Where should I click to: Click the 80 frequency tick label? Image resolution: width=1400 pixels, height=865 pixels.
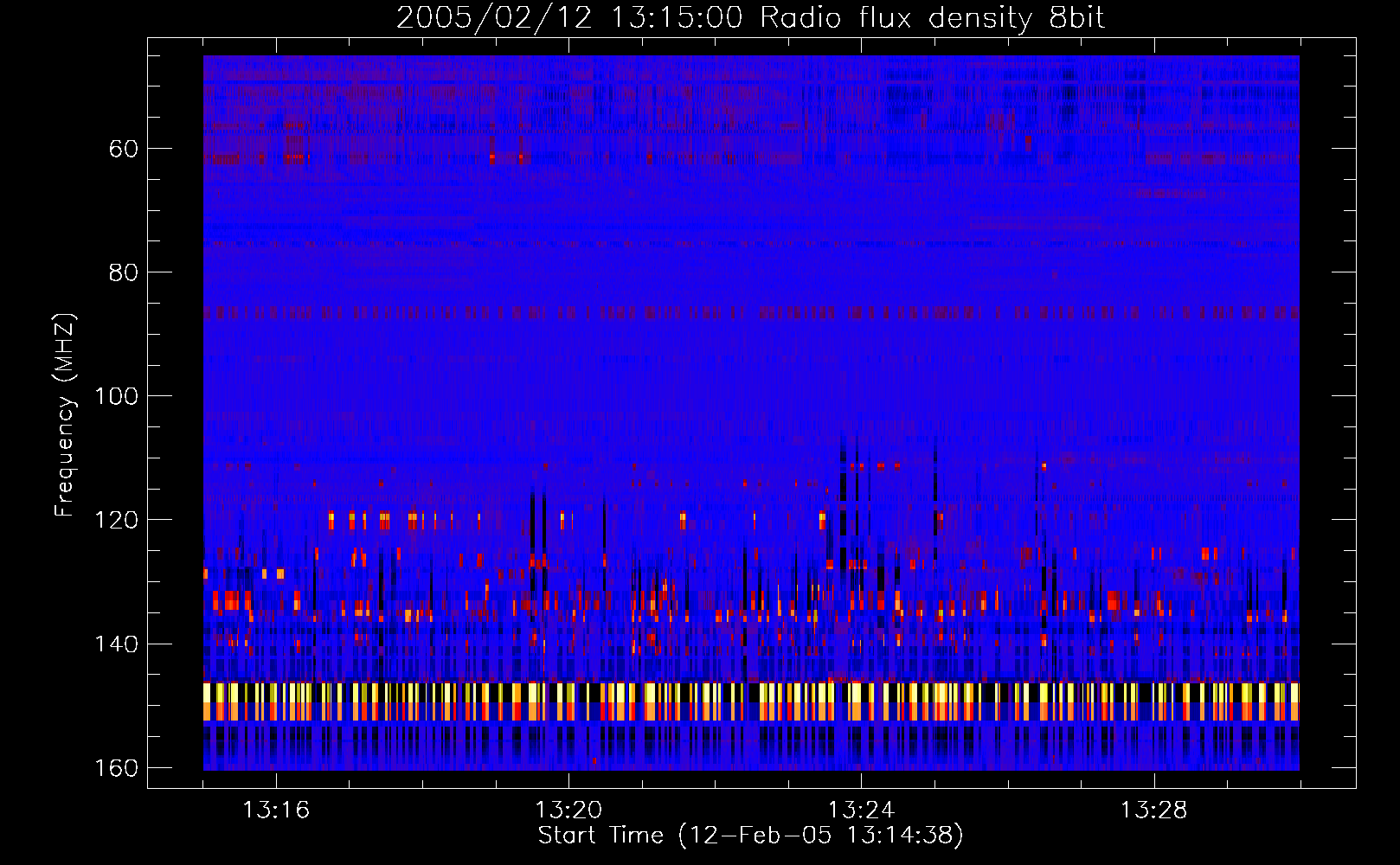point(124,272)
